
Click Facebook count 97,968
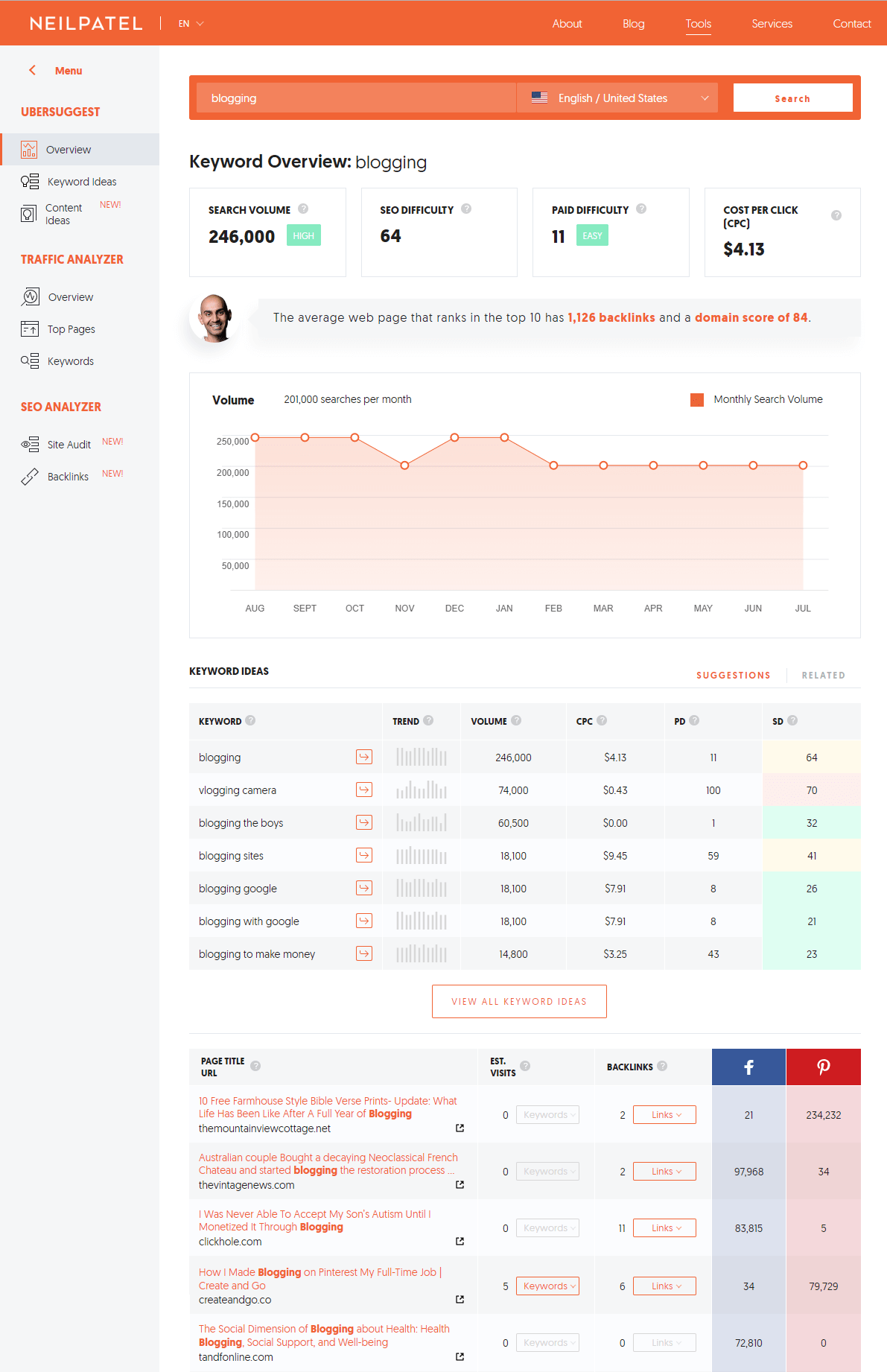(748, 1172)
